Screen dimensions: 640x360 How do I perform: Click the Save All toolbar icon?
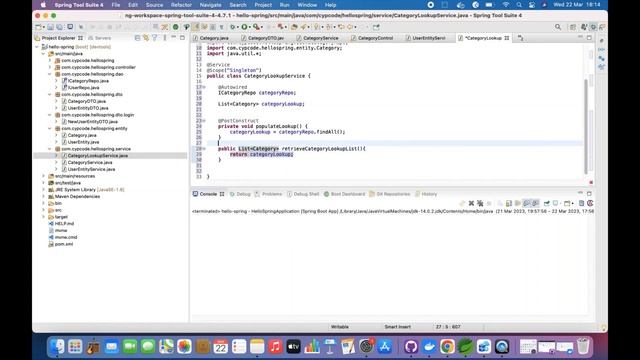pos(60,27)
